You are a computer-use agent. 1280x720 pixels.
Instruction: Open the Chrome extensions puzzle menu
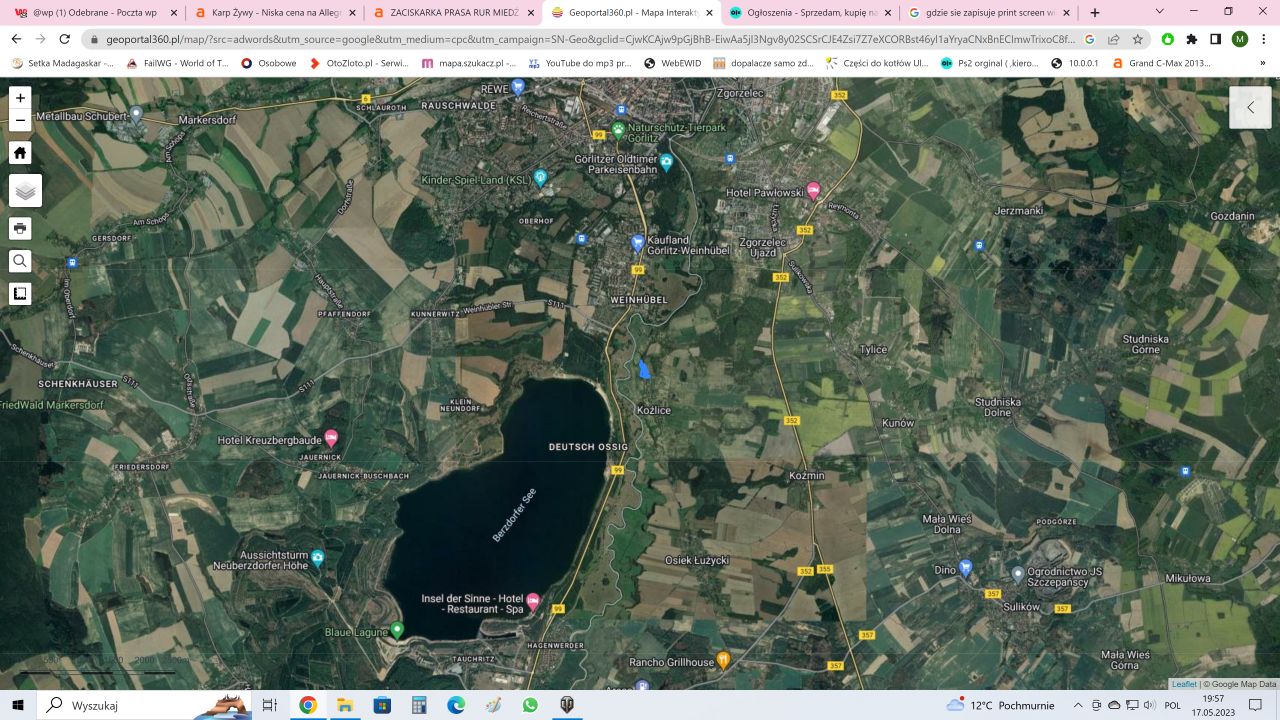1192,39
